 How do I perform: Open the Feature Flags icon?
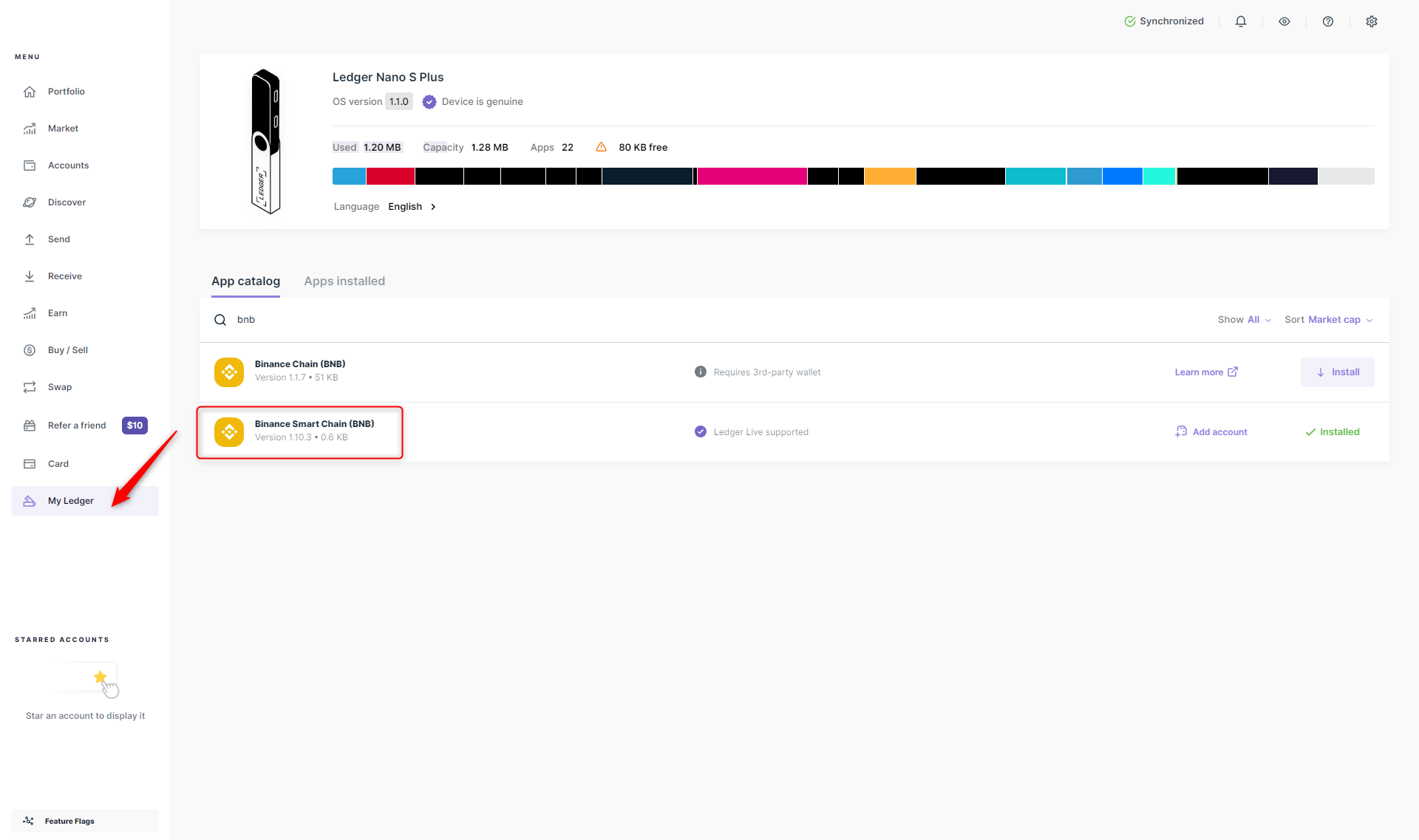click(28, 821)
